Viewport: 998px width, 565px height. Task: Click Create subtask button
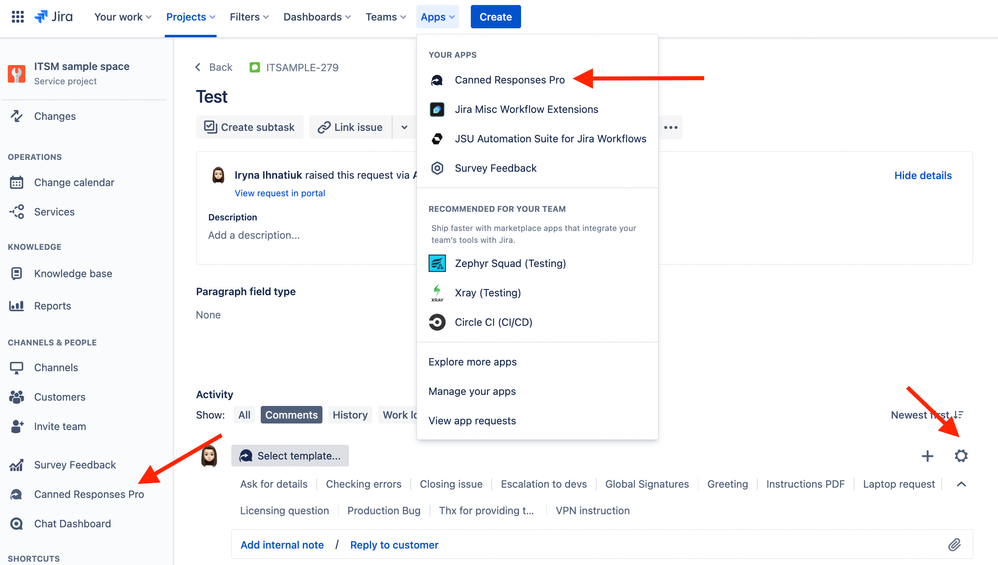click(x=250, y=127)
